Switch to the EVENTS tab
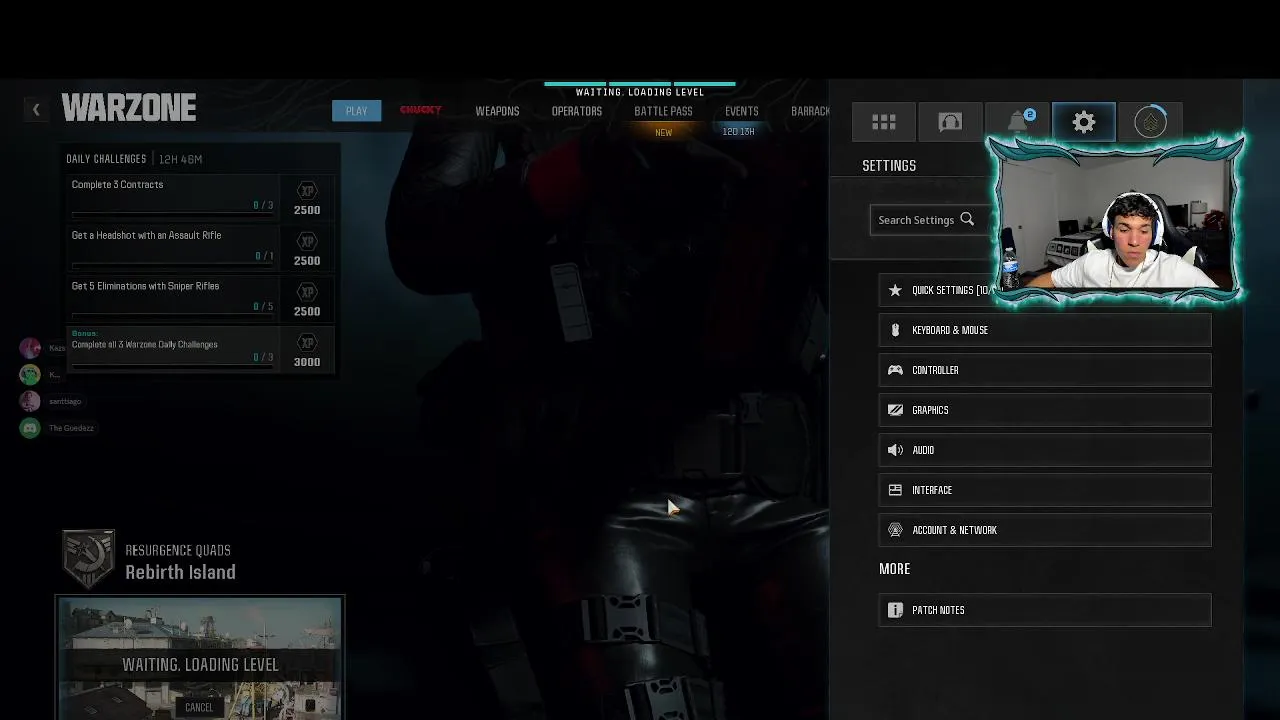Image resolution: width=1280 pixels, height=720 pixels. click(742, 111)
